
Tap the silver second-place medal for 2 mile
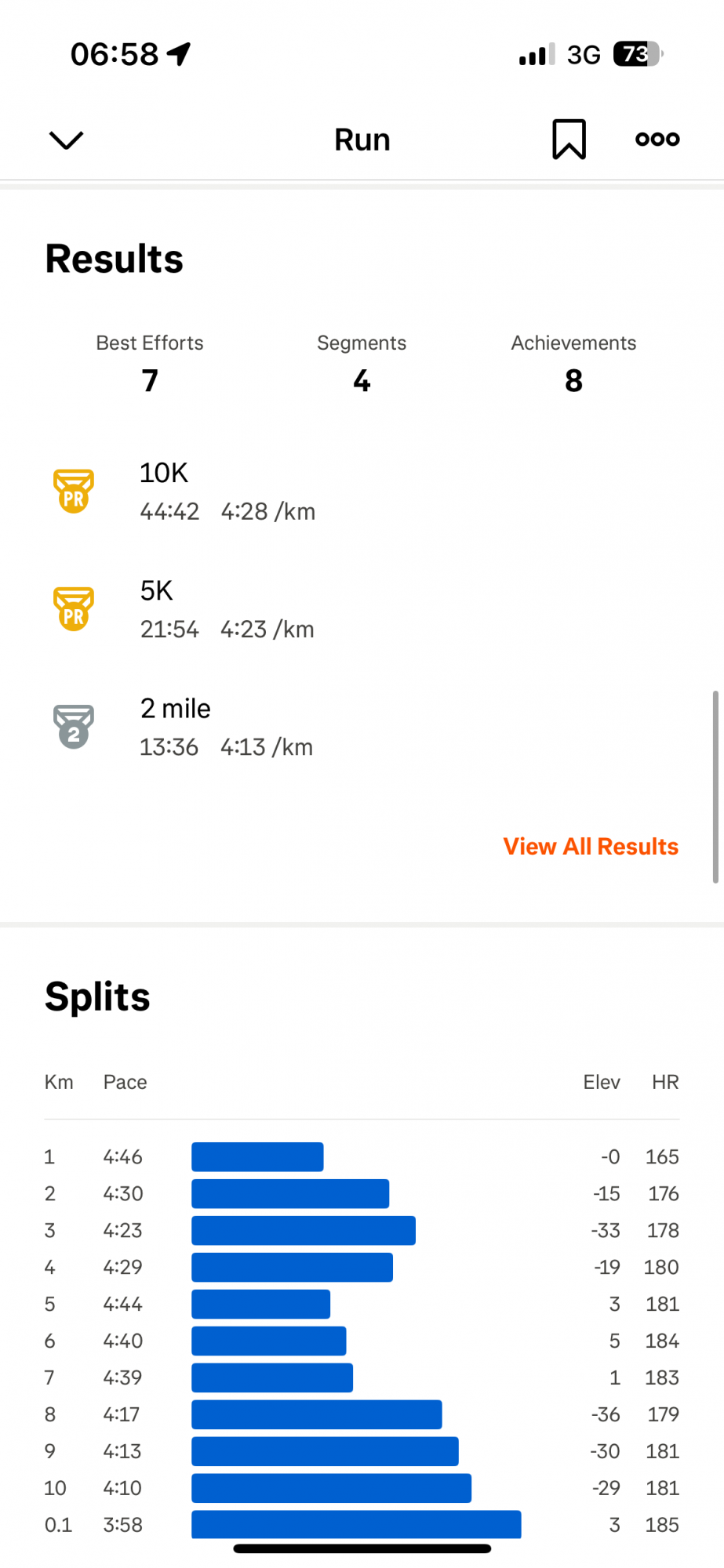point(74,727)
